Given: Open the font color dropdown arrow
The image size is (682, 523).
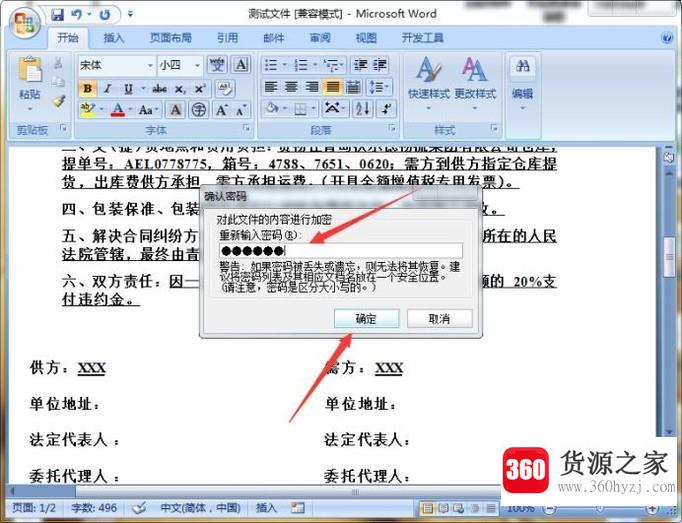Looking at the screenshot, I should click(130, 109).
